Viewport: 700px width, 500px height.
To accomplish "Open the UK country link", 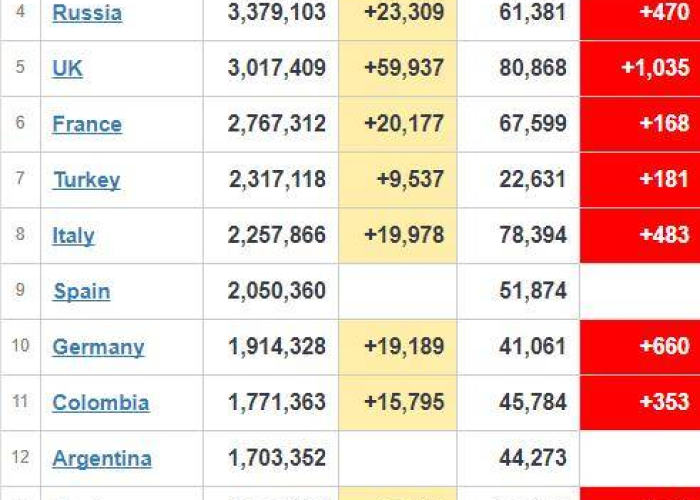I will [x=67, y=68].
